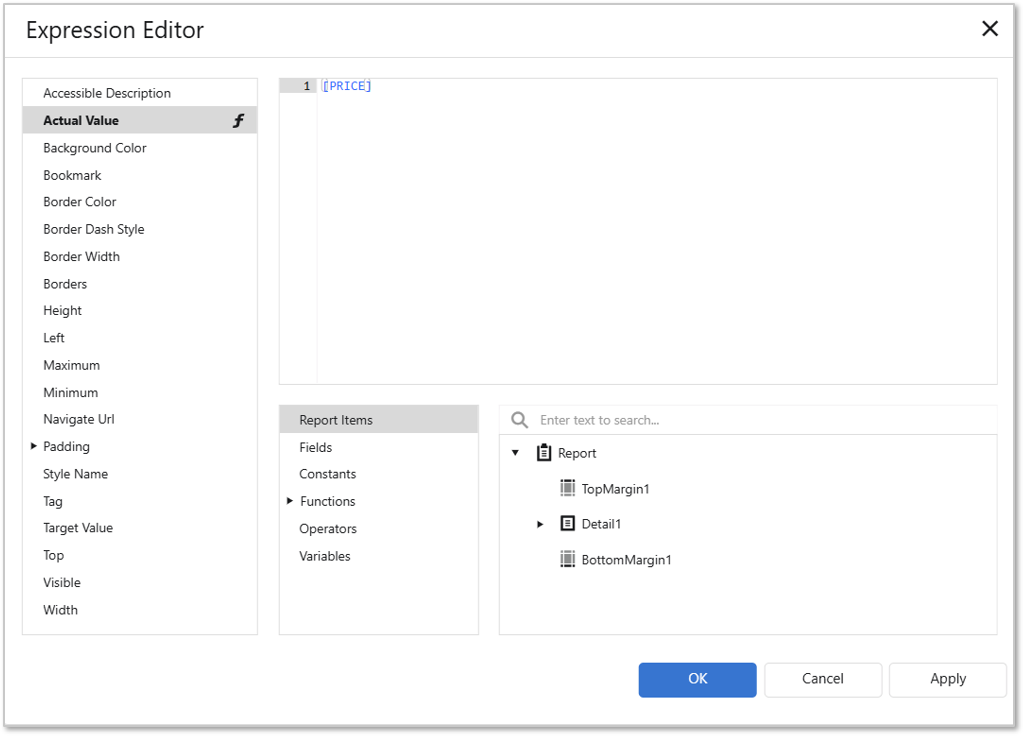This screenshot has height=736, width=1024.
Task: Select the Border Width property
Action: pyautogui.click(x=140, y=257)
